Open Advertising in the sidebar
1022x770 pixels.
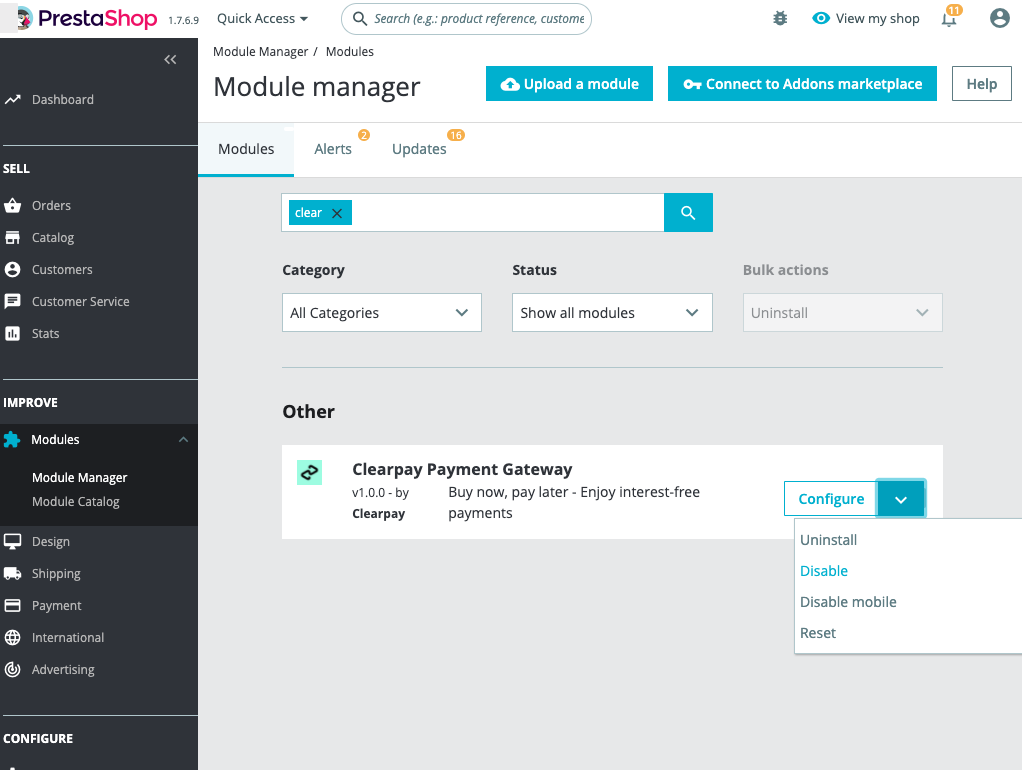[63, 669]
